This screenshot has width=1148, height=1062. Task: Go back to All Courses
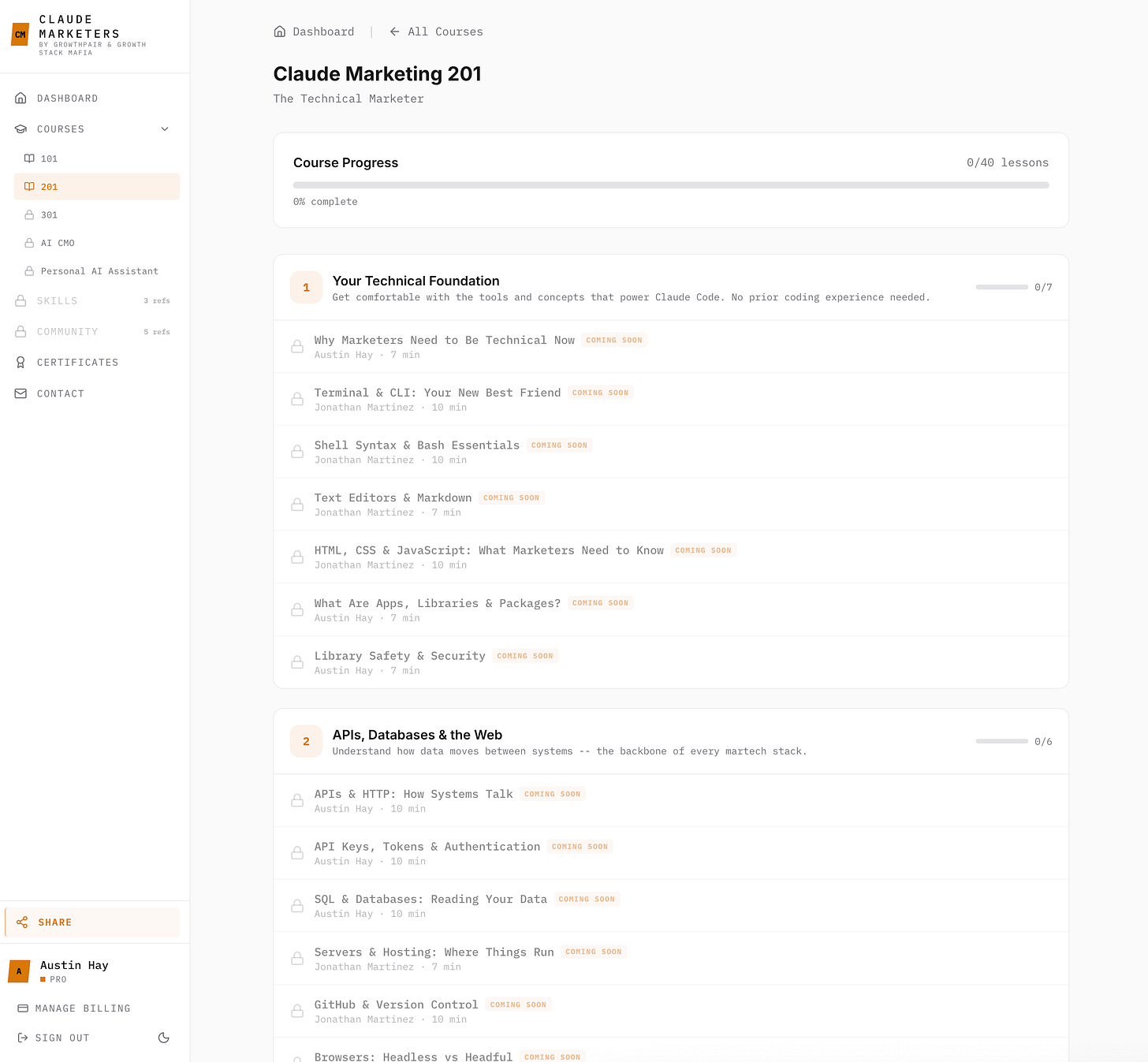[x=436, y=32]
